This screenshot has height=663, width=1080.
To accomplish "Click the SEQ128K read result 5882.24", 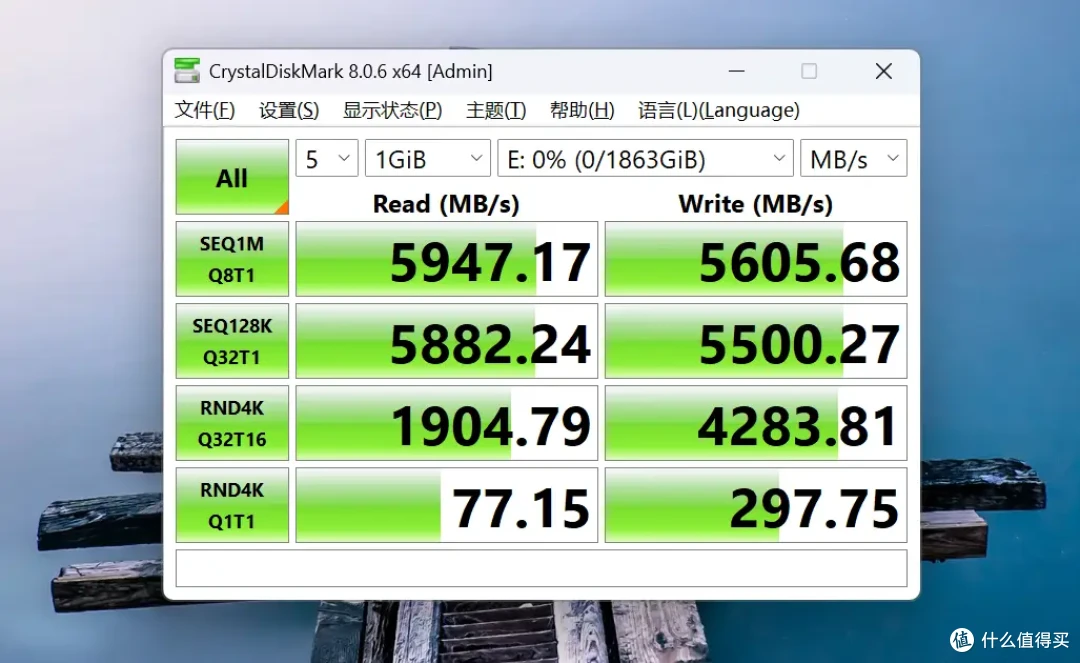I will pos(447,341).
